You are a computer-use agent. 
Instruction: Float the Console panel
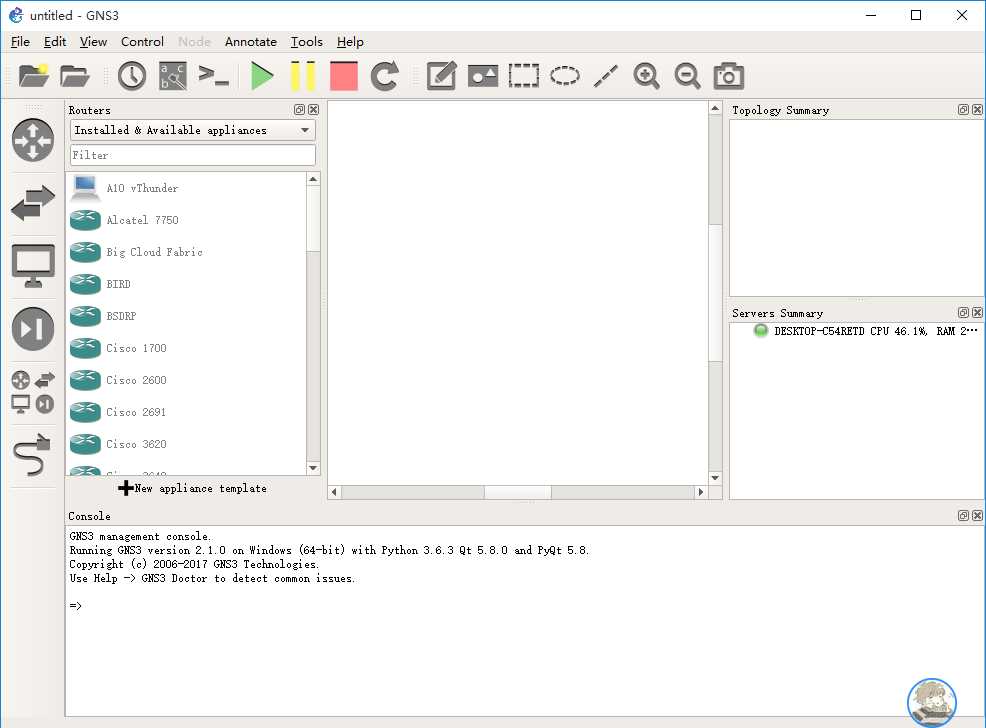(963, 516)
